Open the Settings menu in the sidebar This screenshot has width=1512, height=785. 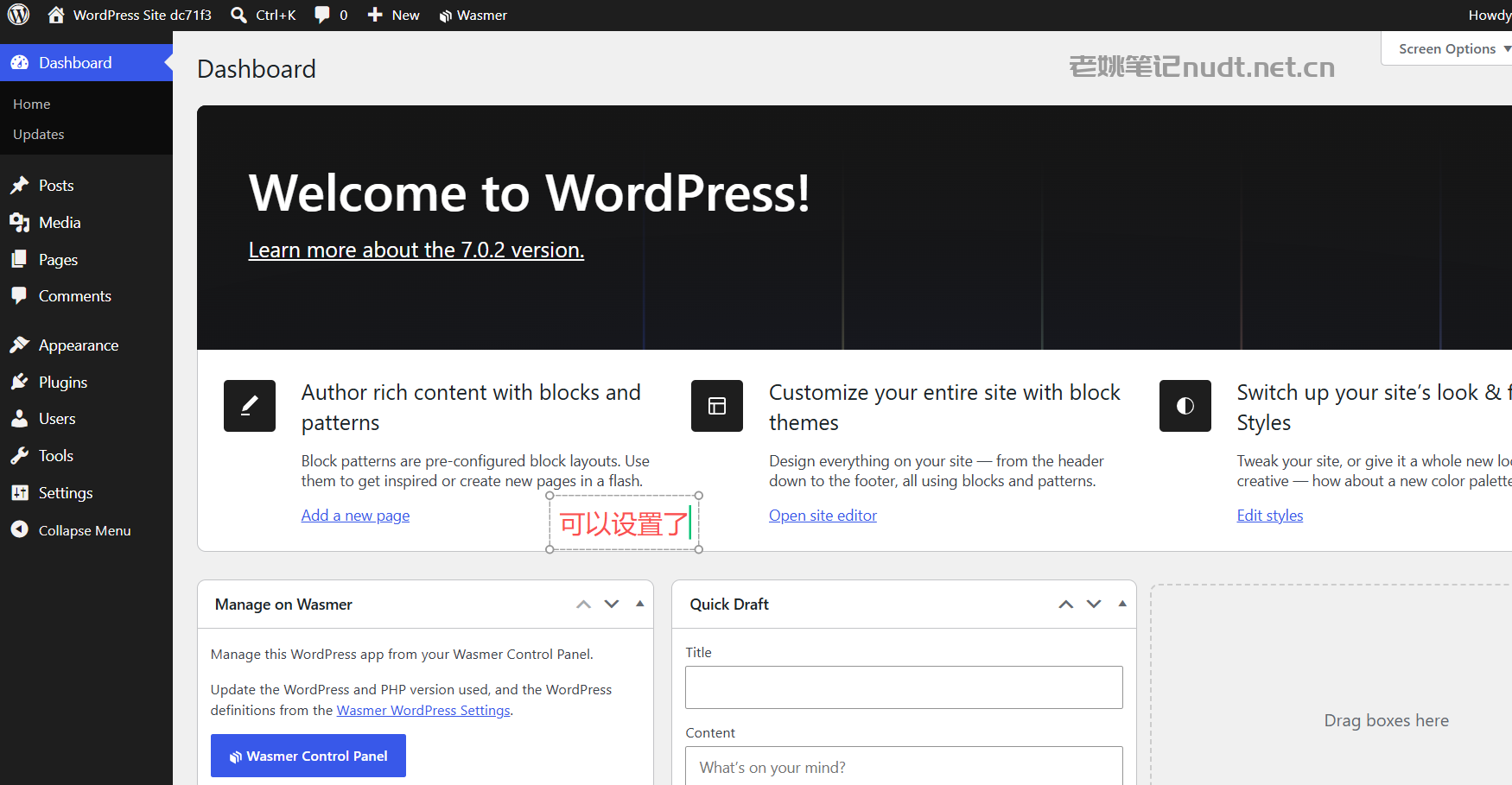pyautogui.click(x=65, y=493)
